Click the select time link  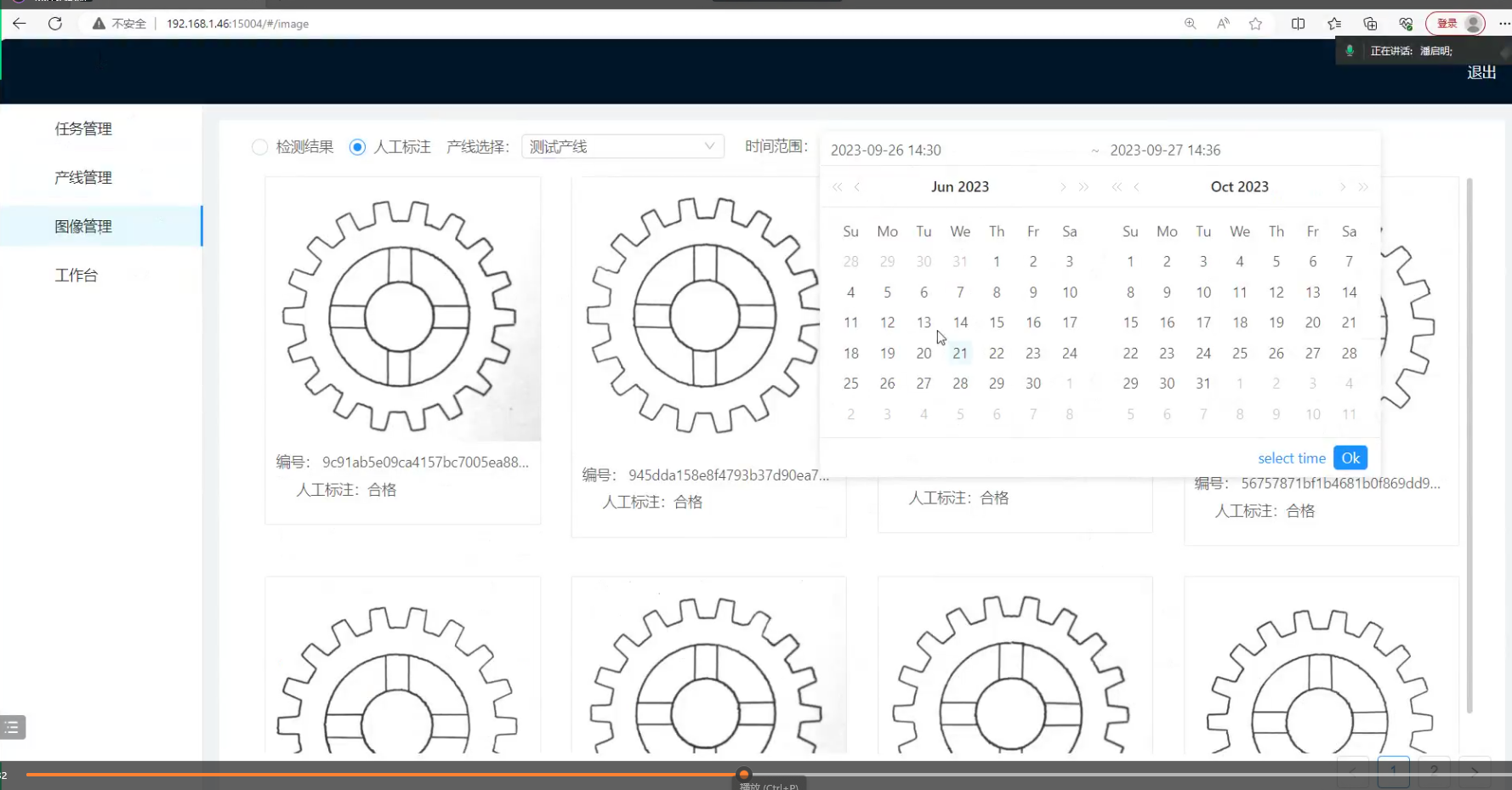coord(1292,458)
